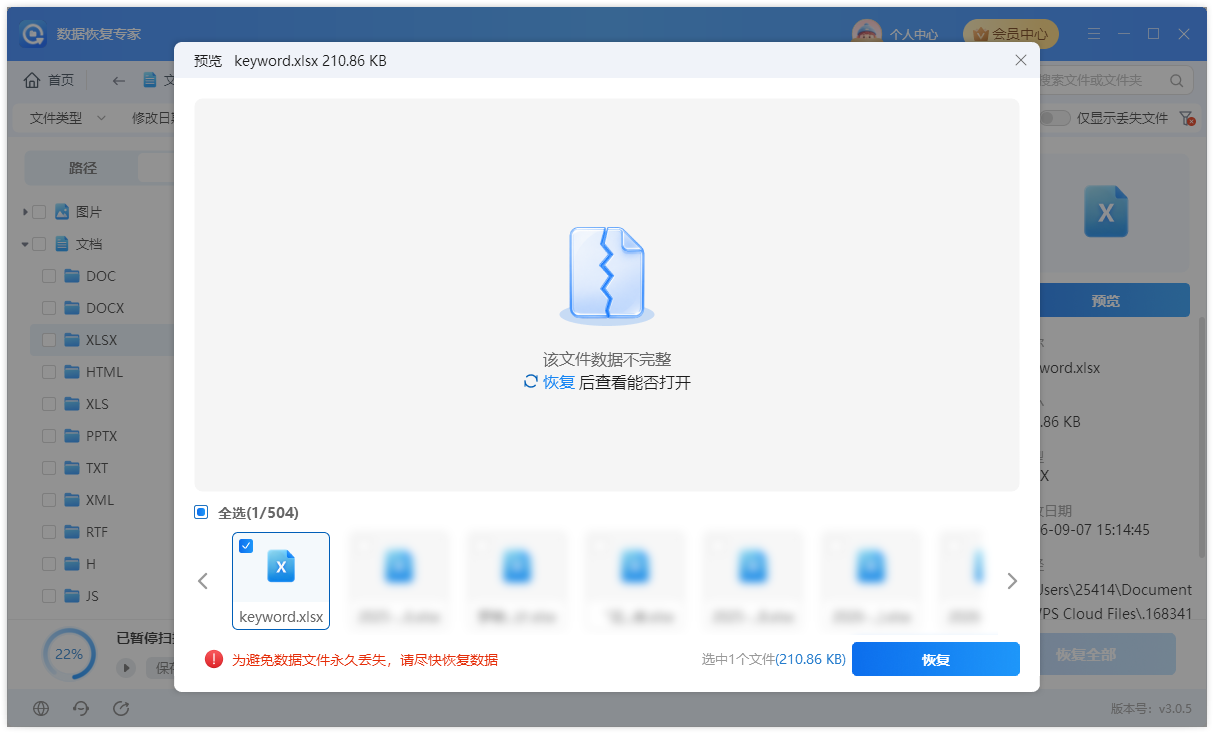1214x734 pixels.
Task: Click the right panel vertical scrollbar
Action: (x=1202, y=435)
